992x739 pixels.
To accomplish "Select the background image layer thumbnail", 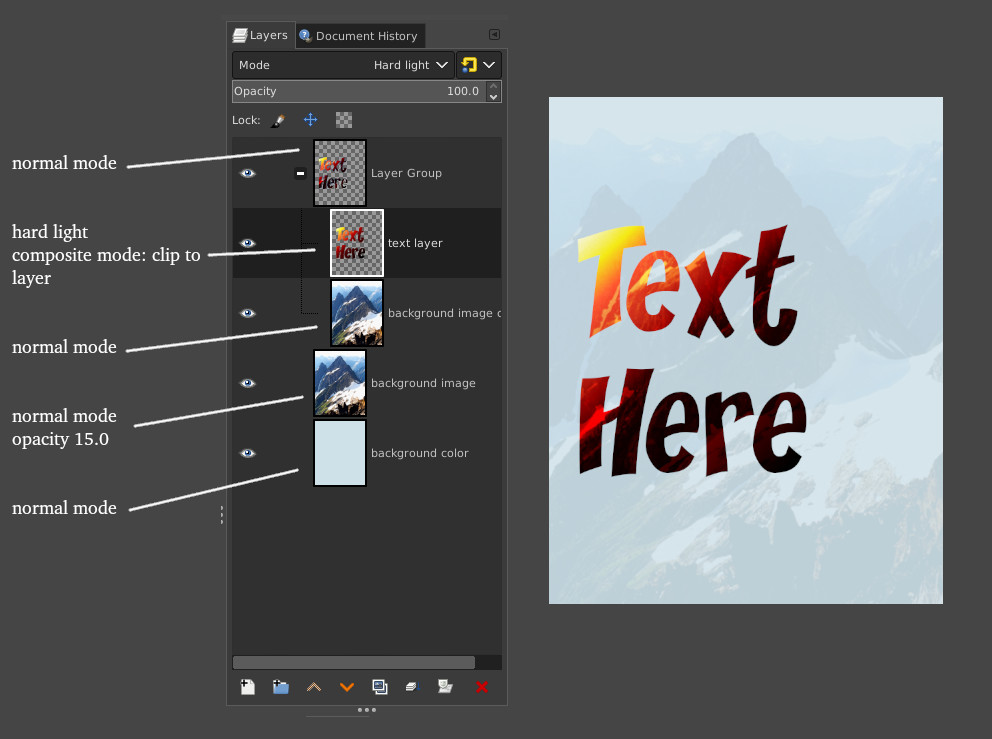I will coord(340,383).
